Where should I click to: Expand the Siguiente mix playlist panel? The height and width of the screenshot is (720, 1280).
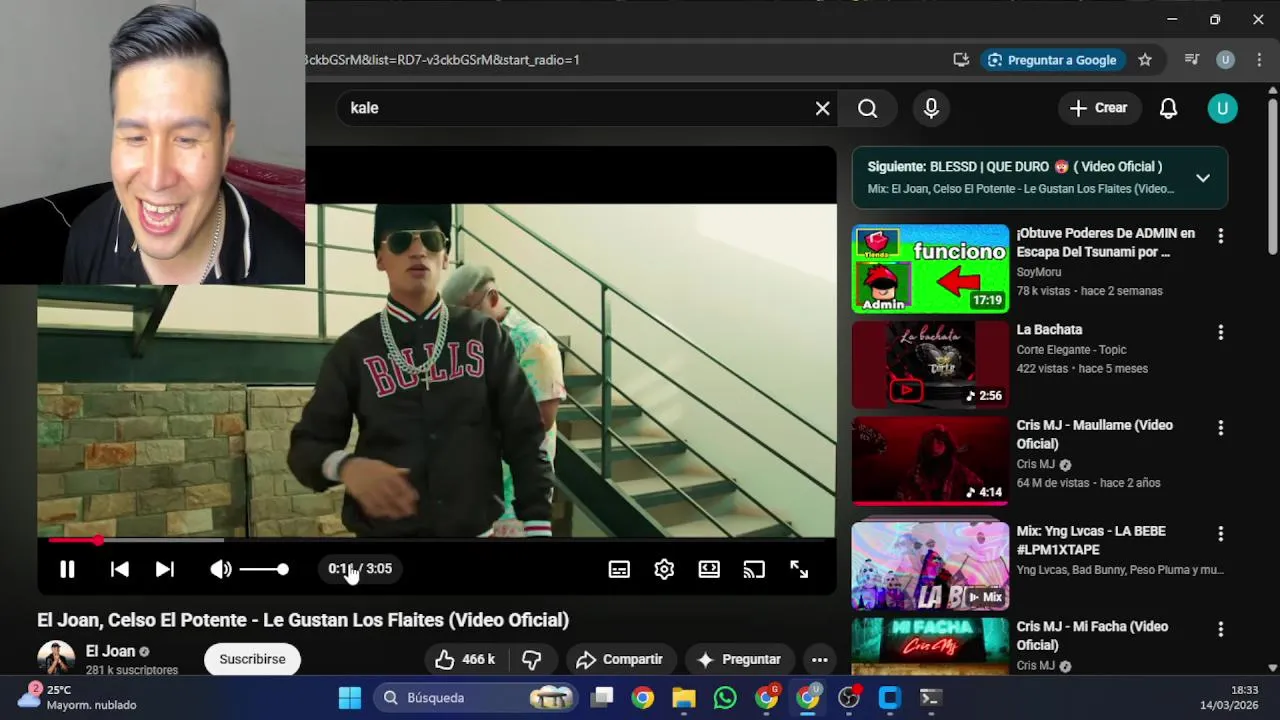1203,178
